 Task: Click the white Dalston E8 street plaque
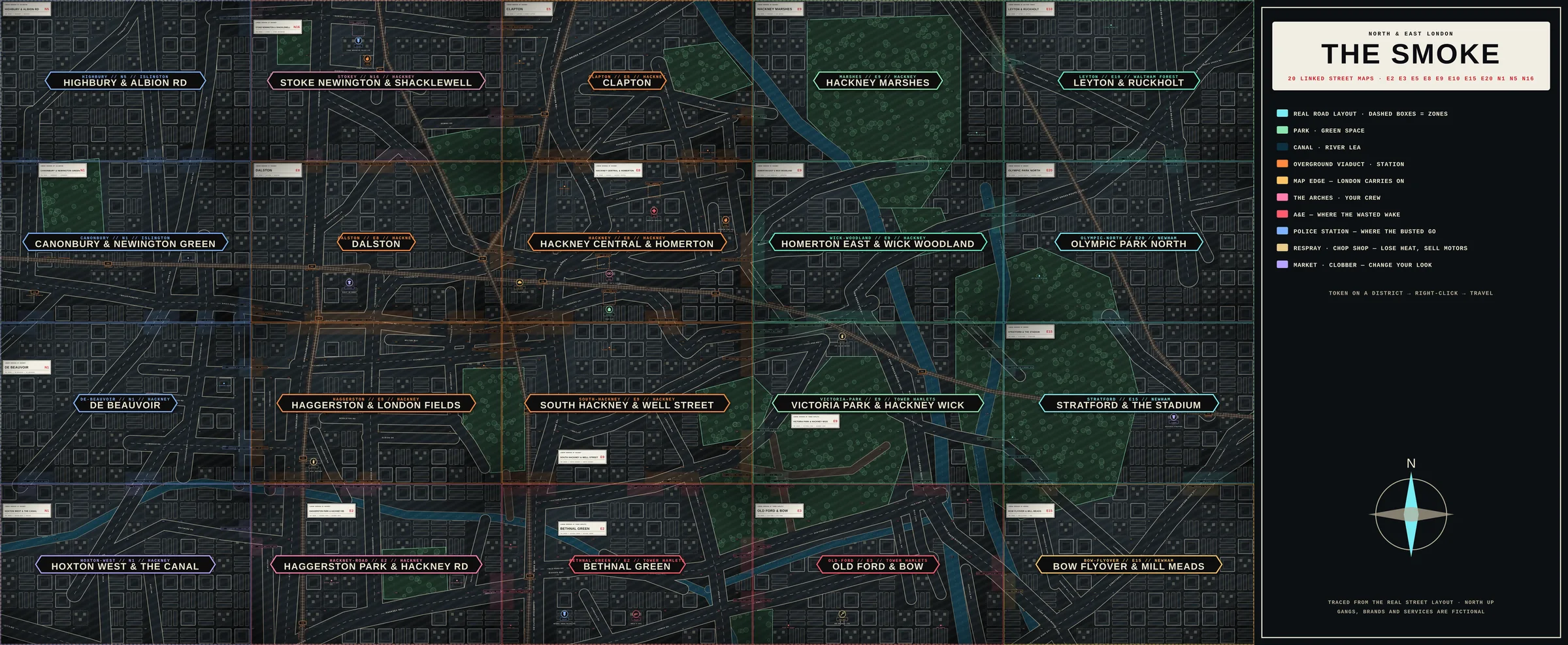pyautogui.click(x=278, y=170)
